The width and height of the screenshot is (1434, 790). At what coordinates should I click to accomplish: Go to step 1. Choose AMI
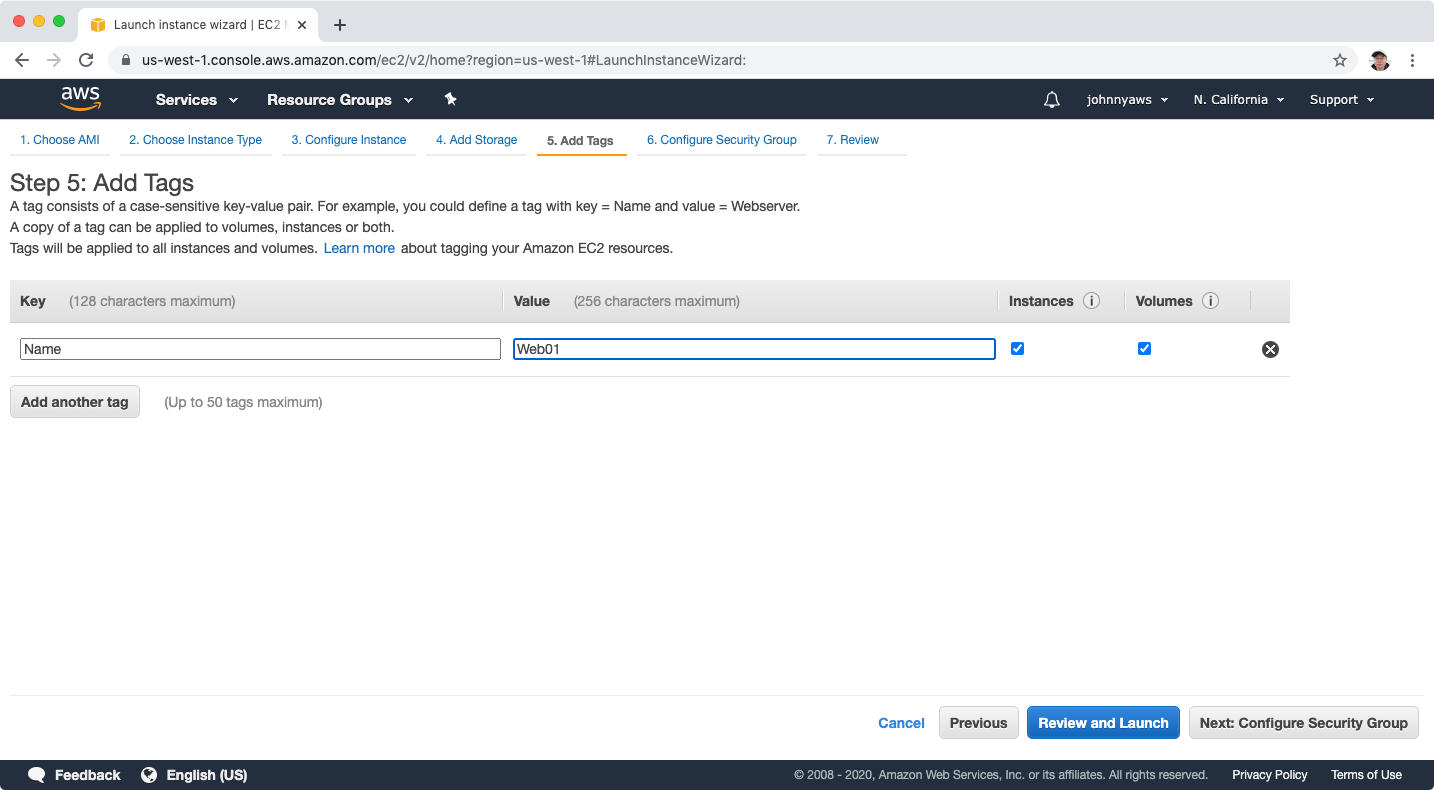click(x=60, y=140)
